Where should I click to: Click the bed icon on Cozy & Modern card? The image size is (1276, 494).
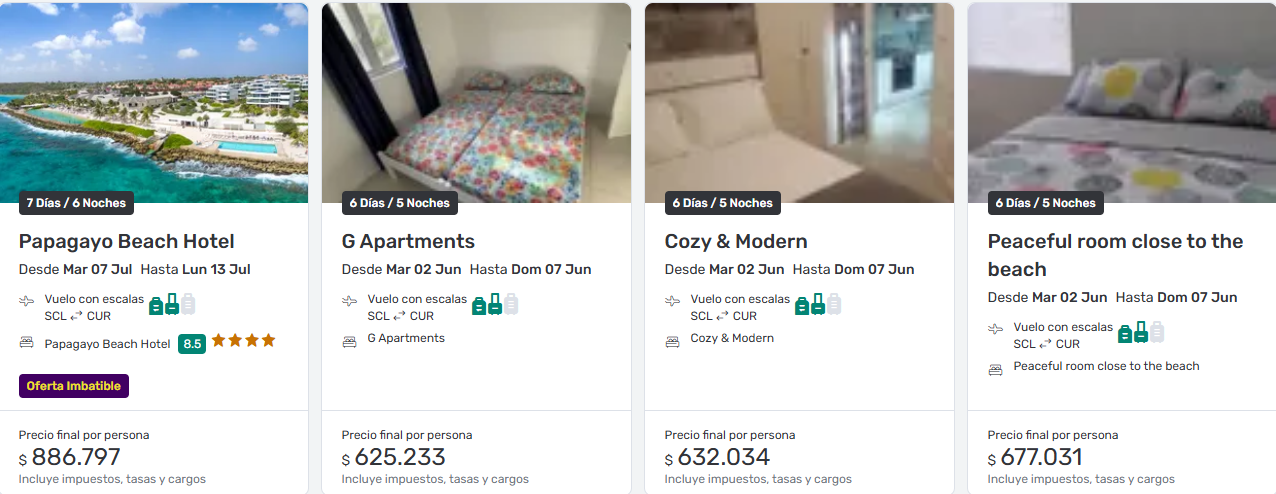pos(673,342)
